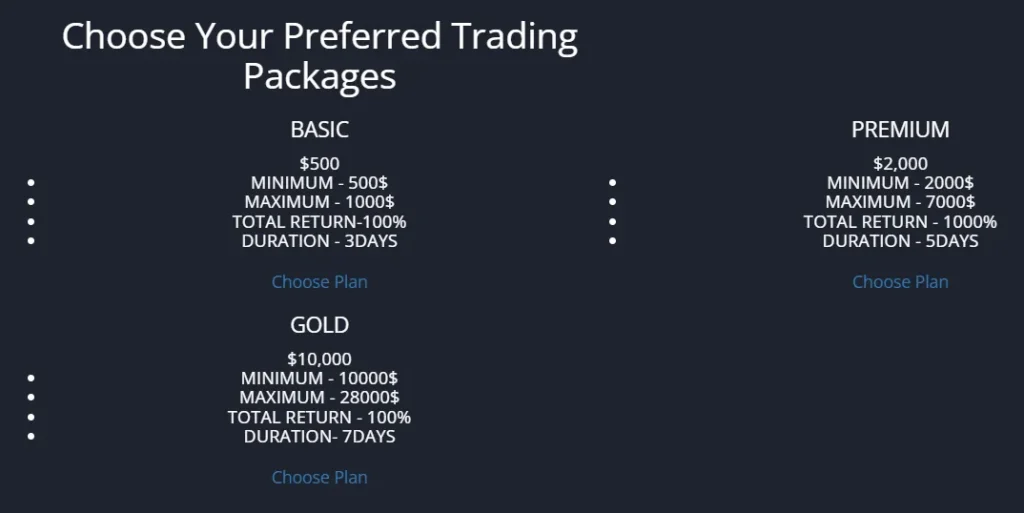The image size is (1024, 513).
Task: Click Choose Plan under GOLD package
Action: (319, 477)
